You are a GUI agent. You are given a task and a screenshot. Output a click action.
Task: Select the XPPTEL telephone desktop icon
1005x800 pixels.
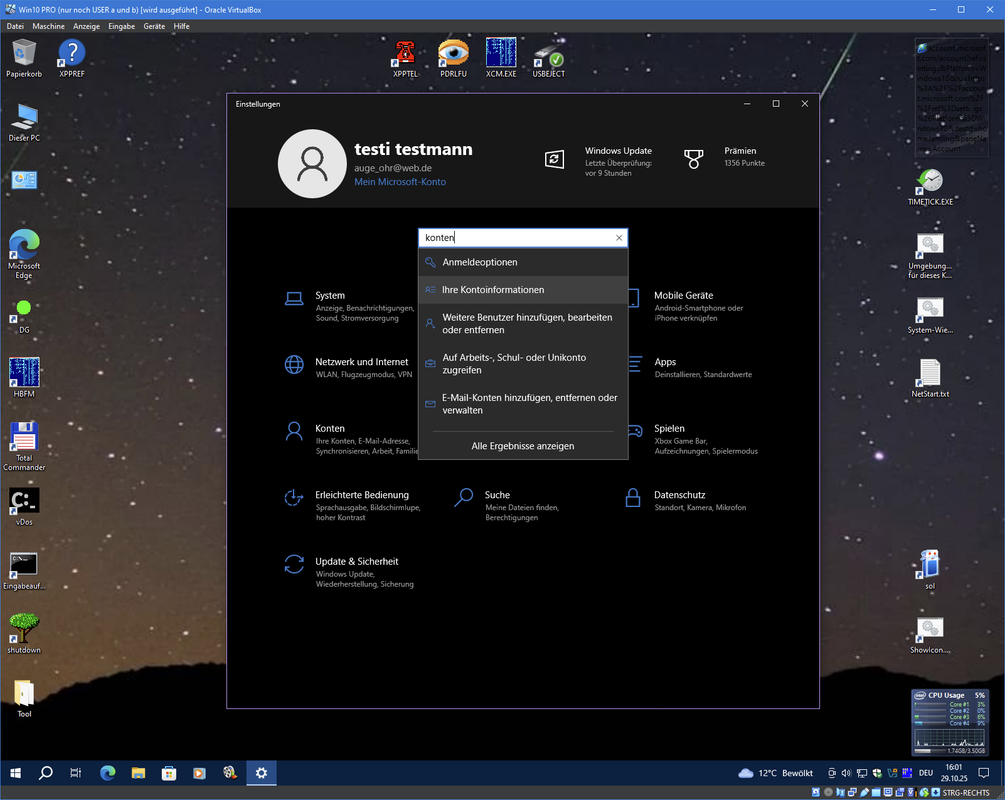405,58
